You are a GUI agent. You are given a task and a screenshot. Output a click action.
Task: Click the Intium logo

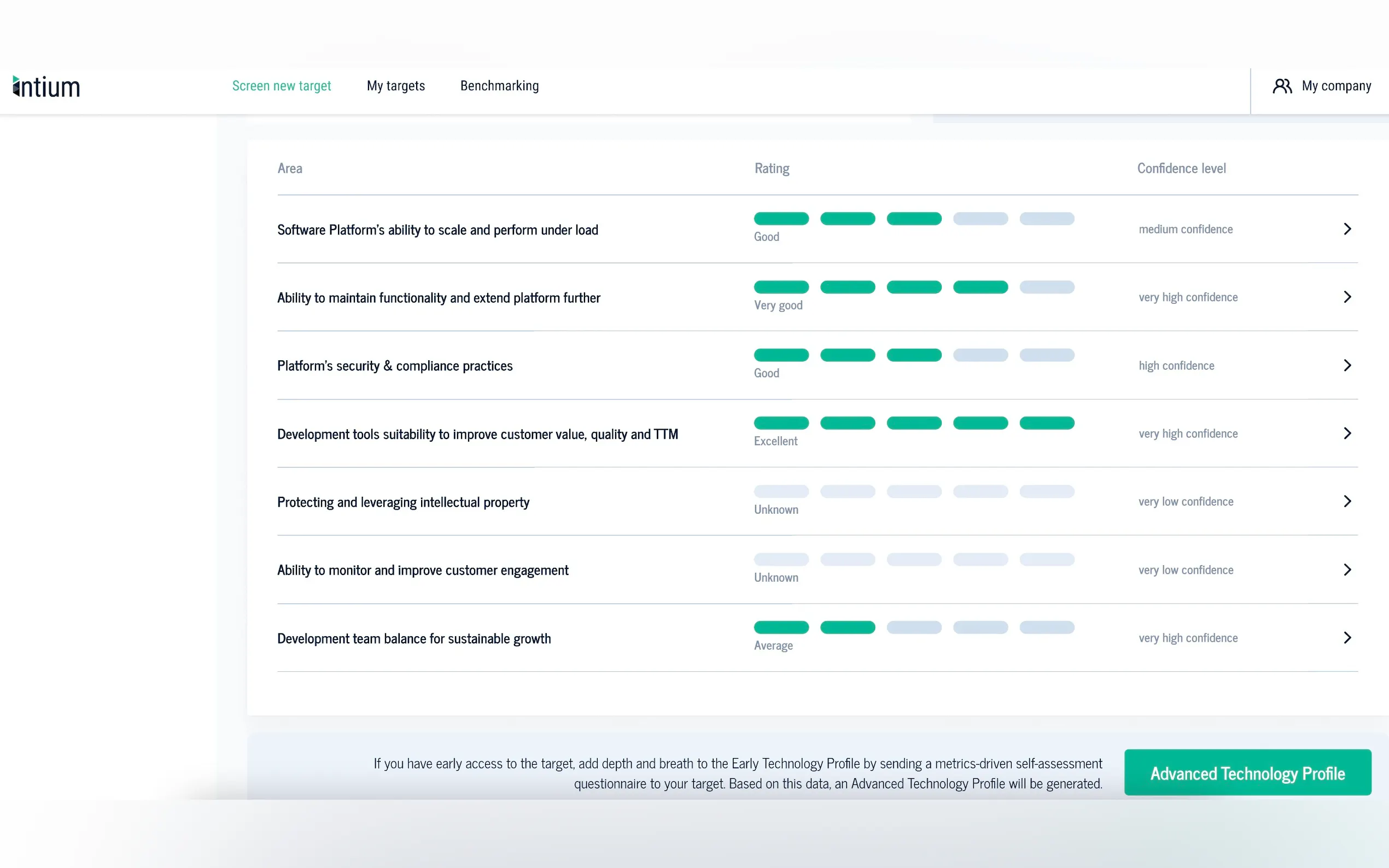46,87
